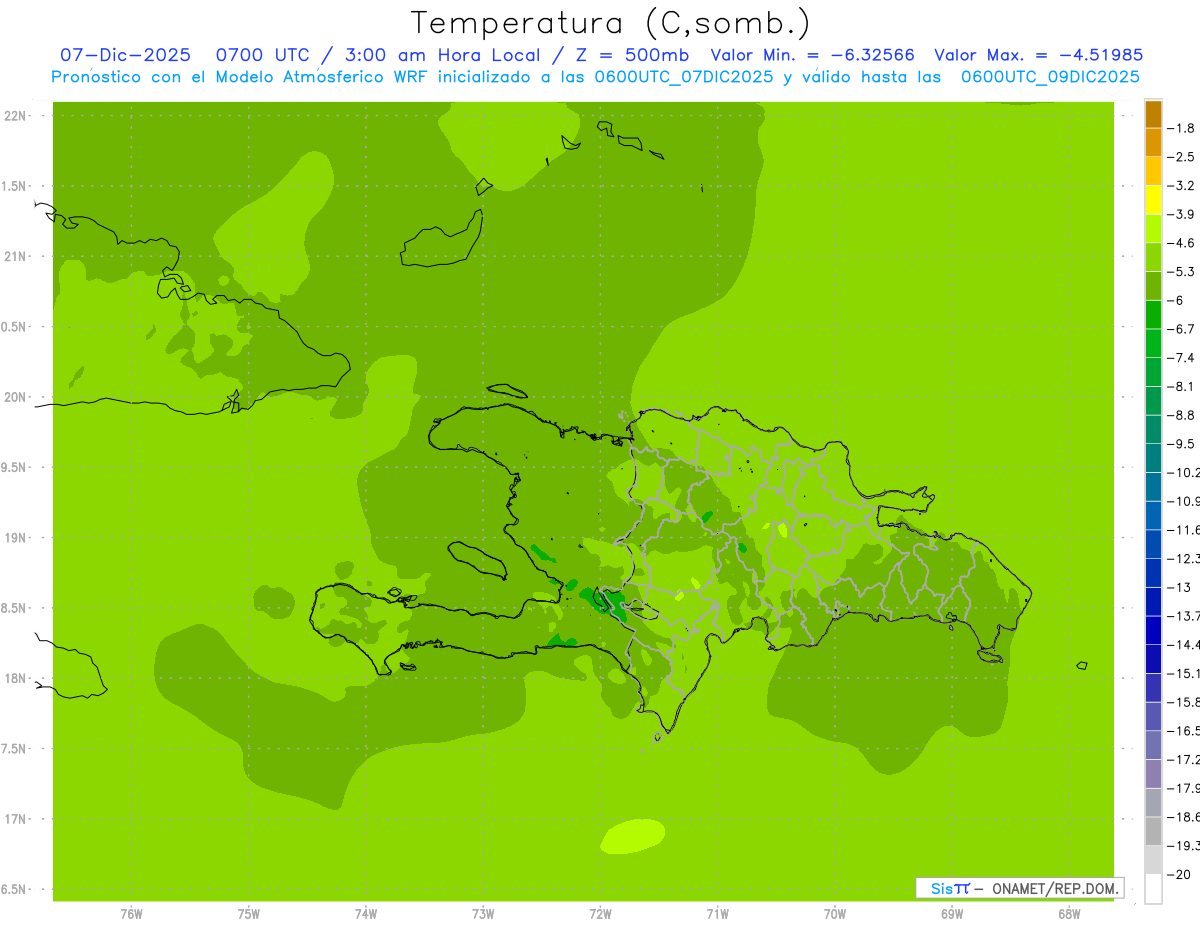Click the '19N' latitude label
Image resolution: width=1200 pixels, height=927 pixels.
click(17, 538)
